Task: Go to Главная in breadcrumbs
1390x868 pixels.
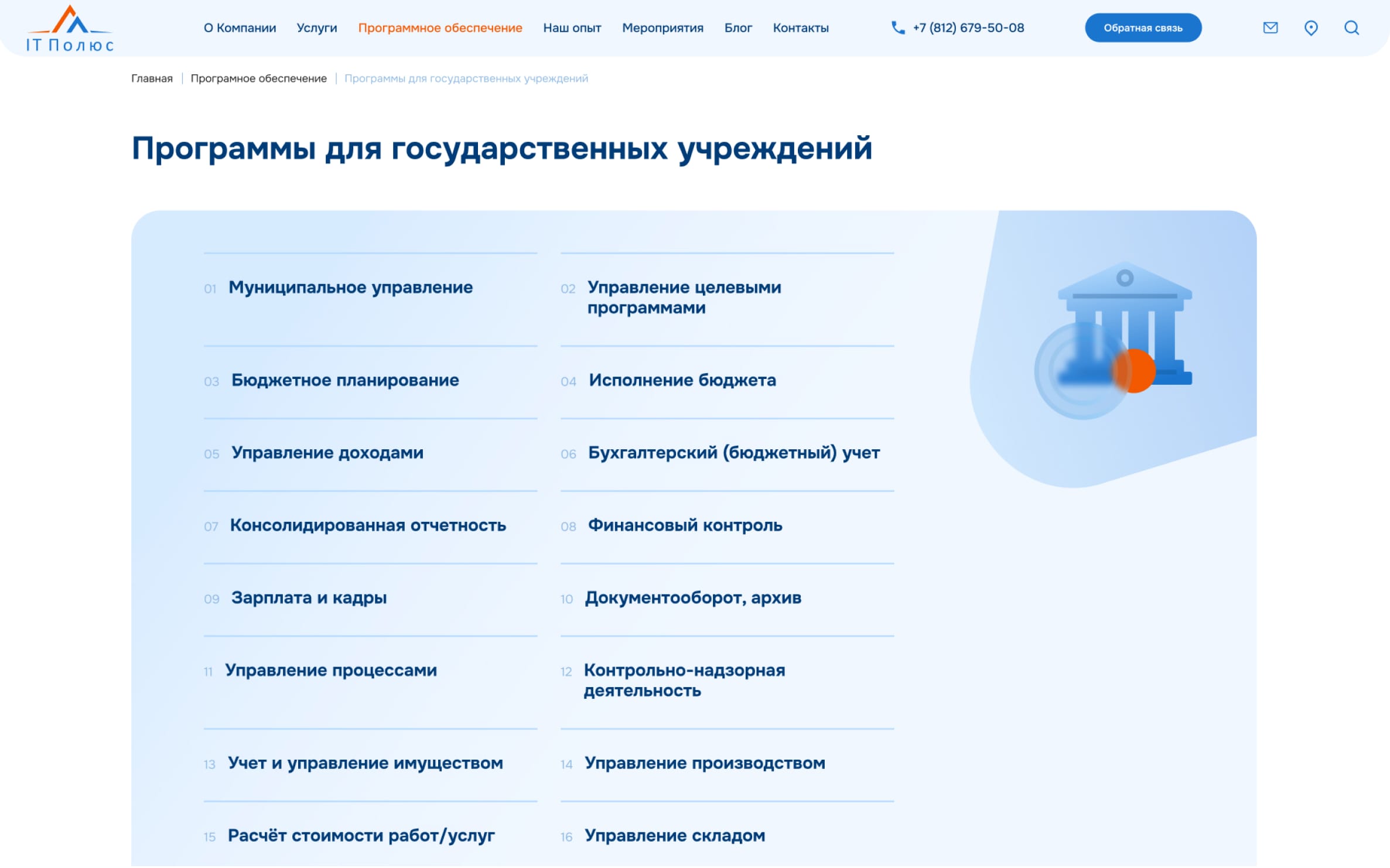Action: [x=152, y=78]
